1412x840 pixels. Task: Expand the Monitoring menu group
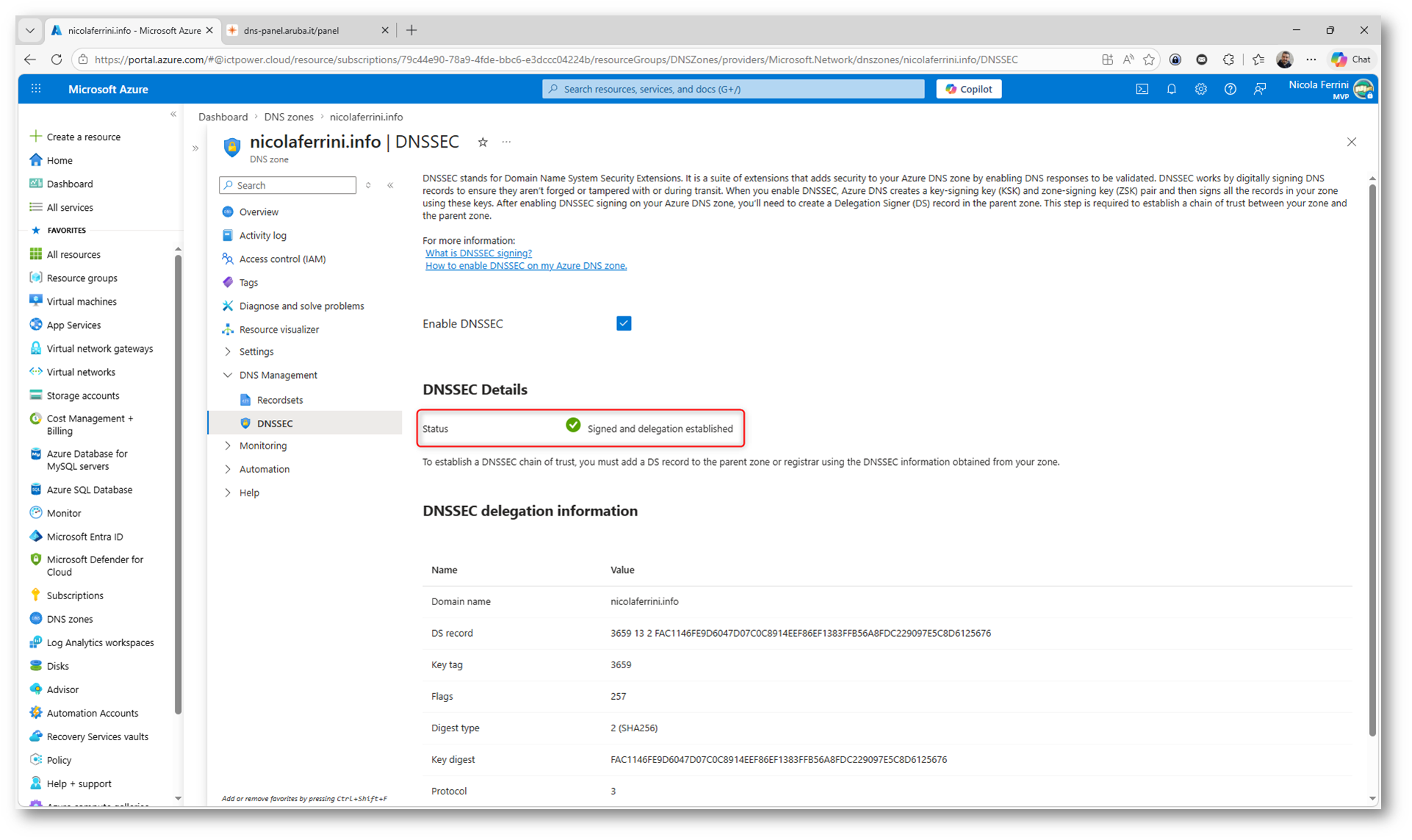pyautogui.click(x=262, y=446)
